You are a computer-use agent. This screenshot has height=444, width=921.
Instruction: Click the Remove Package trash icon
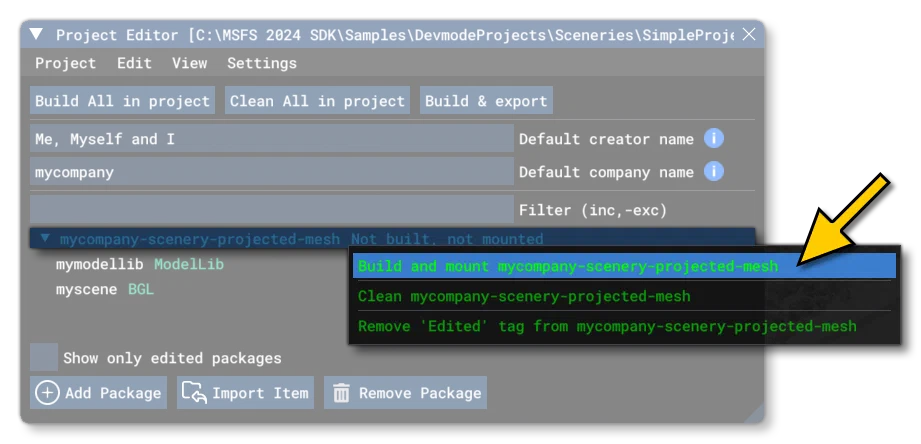tap(341, 393)
